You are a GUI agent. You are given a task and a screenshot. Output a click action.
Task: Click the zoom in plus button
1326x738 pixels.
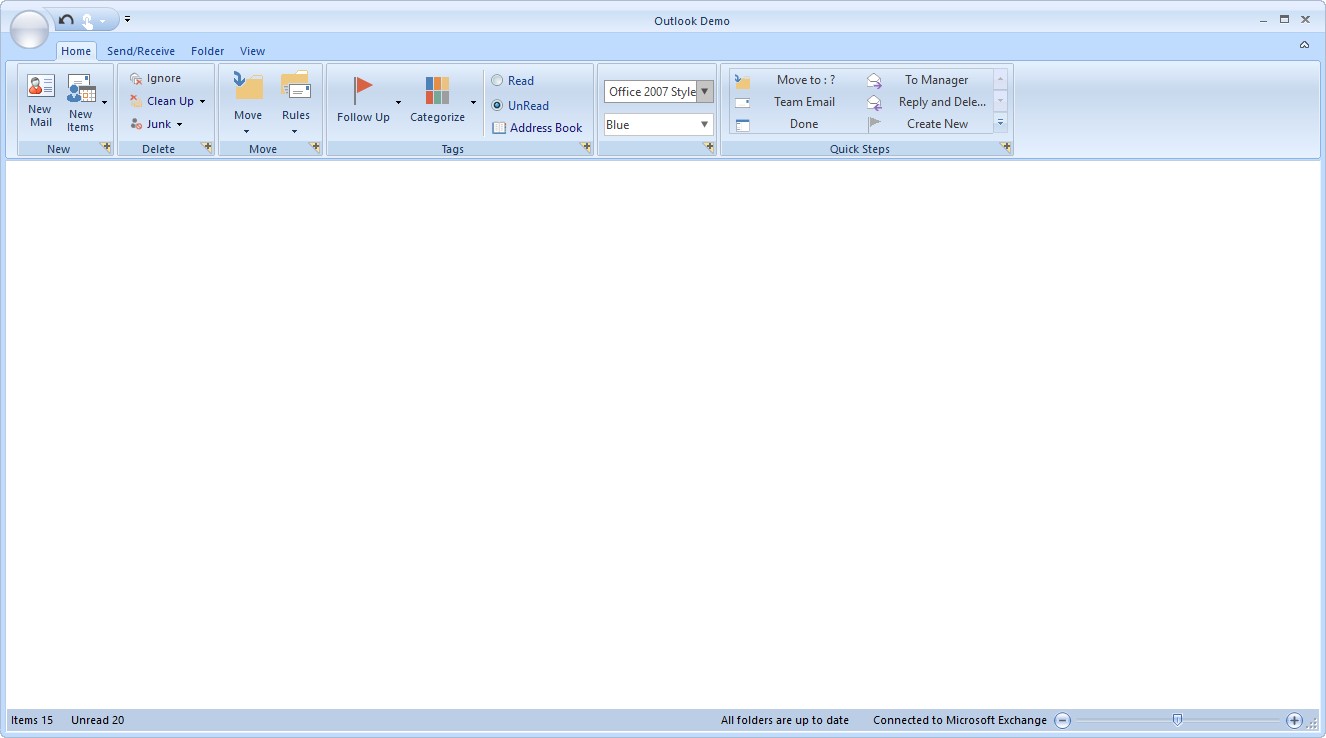coord(1294,720)
